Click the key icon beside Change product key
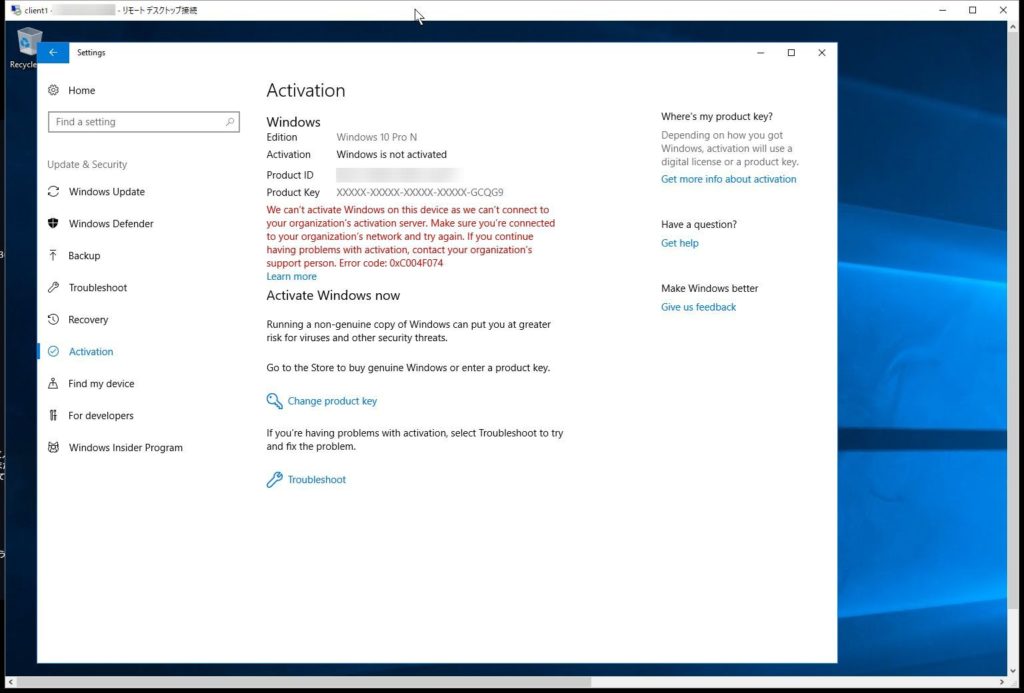The image size is (1024, 693). pos(274,401)
